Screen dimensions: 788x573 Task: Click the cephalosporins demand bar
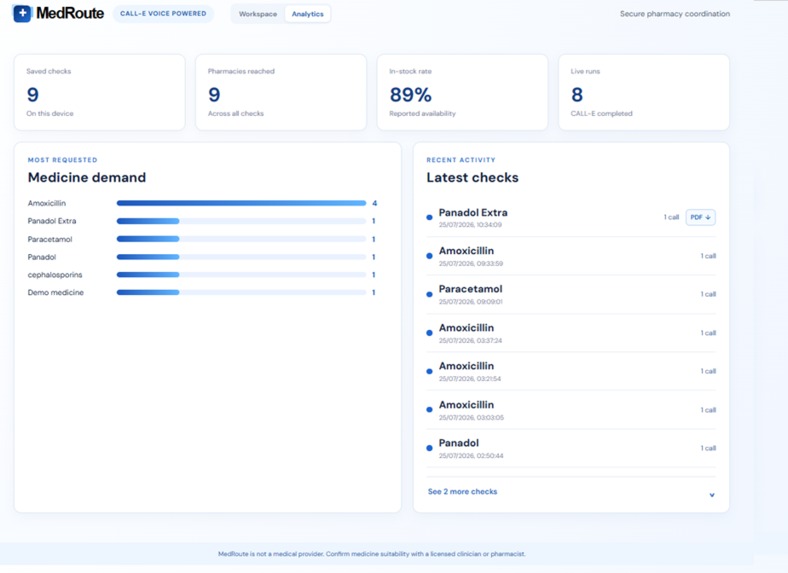click(241, 275)
